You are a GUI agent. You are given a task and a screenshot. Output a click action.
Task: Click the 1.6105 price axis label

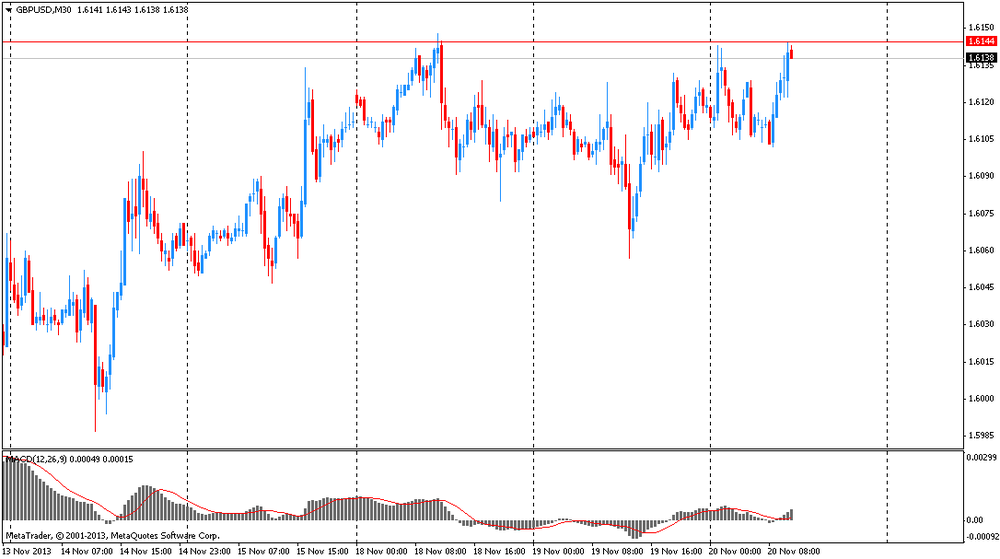point(979,139)
